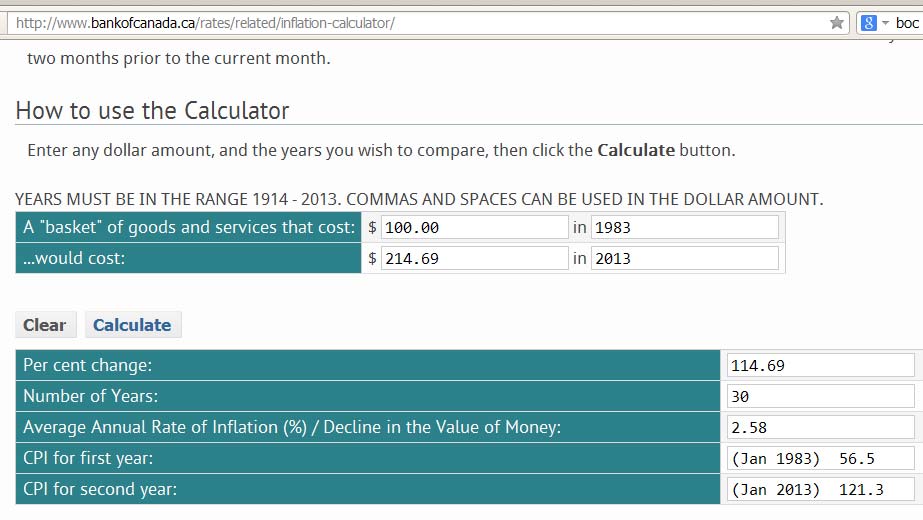Click the CPI for first year box

pyautogui.click(x=821, y=458)
